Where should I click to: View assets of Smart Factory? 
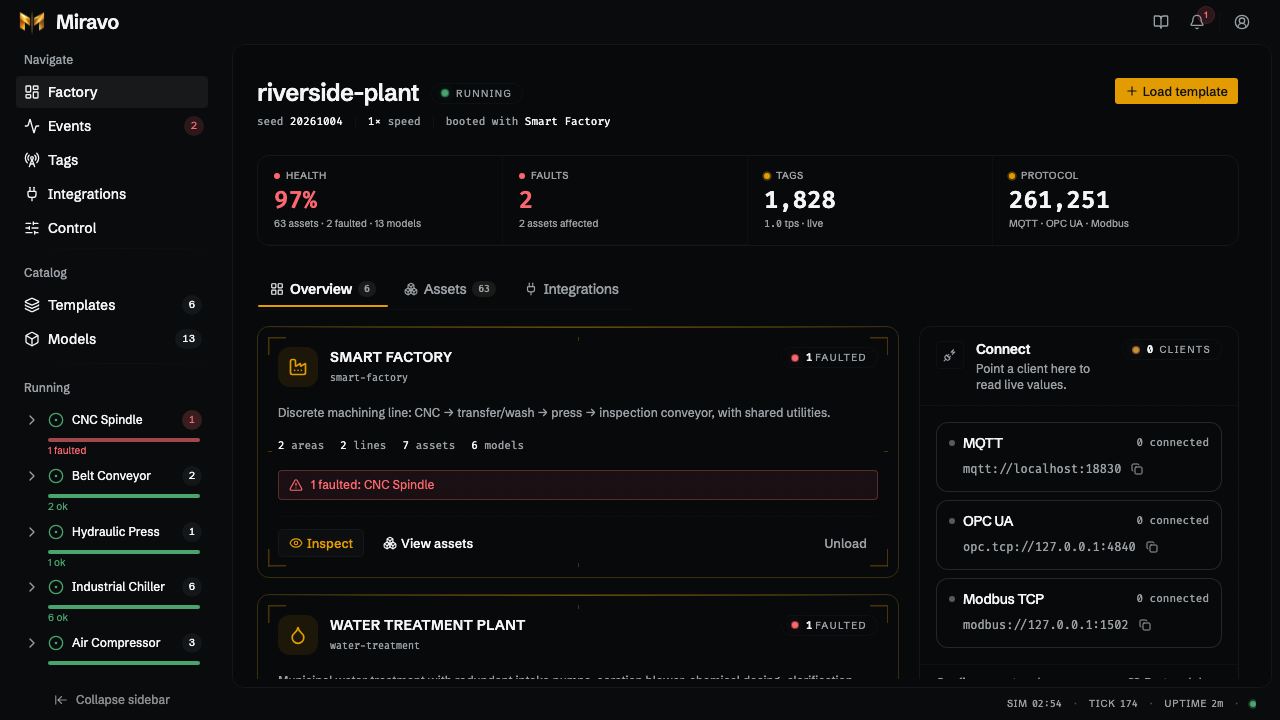(428, 543)
